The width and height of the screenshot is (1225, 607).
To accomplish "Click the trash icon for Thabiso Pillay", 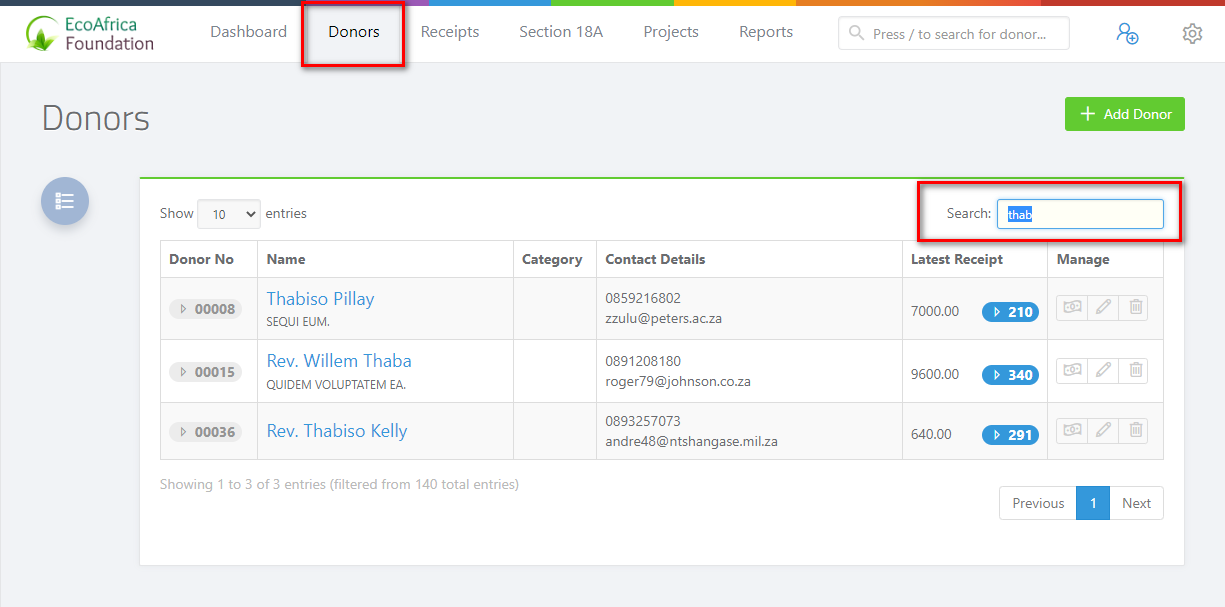I will click(x=1135, y=308).
